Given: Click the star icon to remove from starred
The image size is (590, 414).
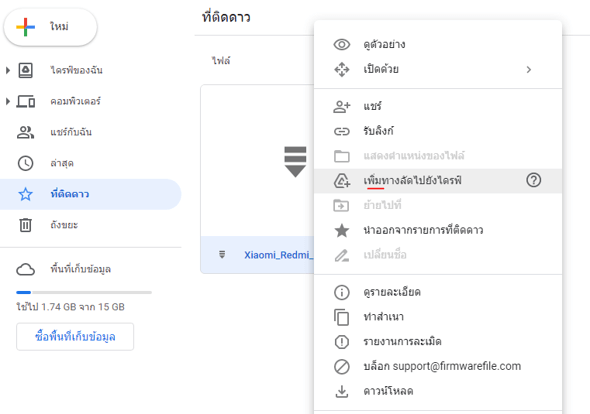Looking at the screenshot, I should [x=342, y=230].
